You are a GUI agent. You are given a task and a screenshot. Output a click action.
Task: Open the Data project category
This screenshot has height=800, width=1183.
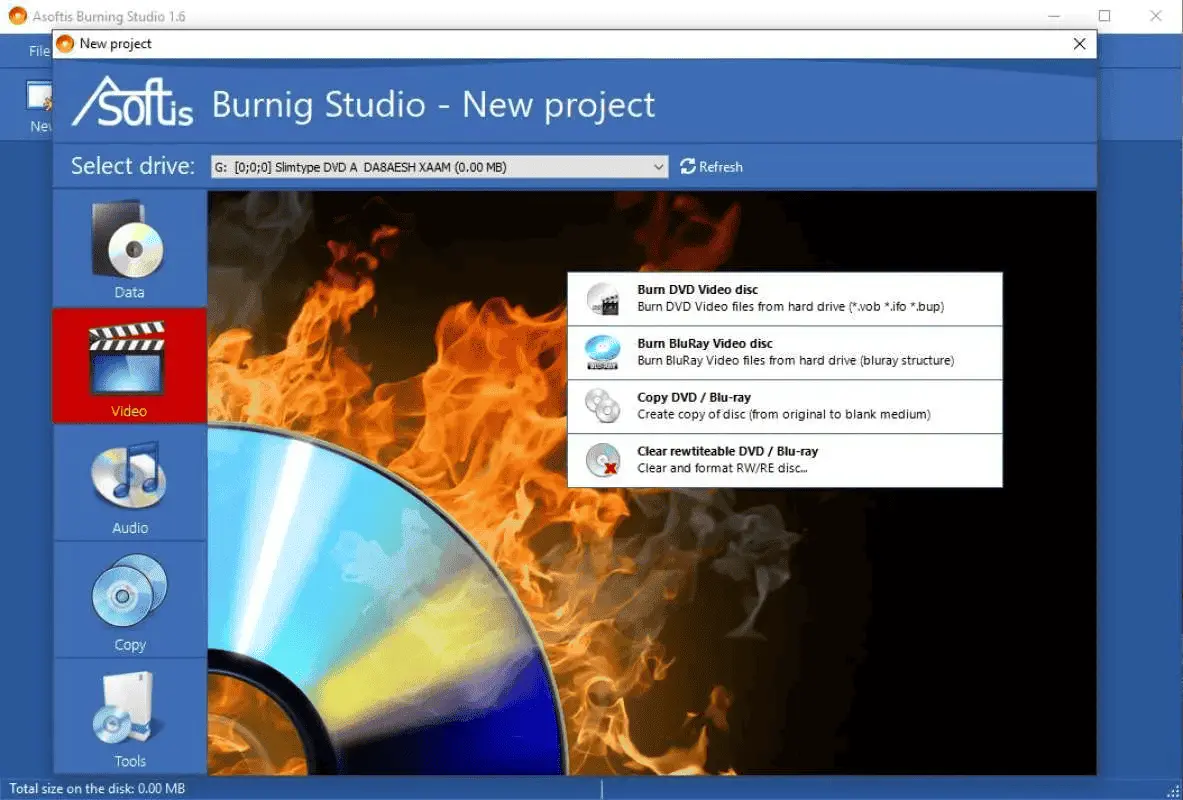tap(129, 249)
